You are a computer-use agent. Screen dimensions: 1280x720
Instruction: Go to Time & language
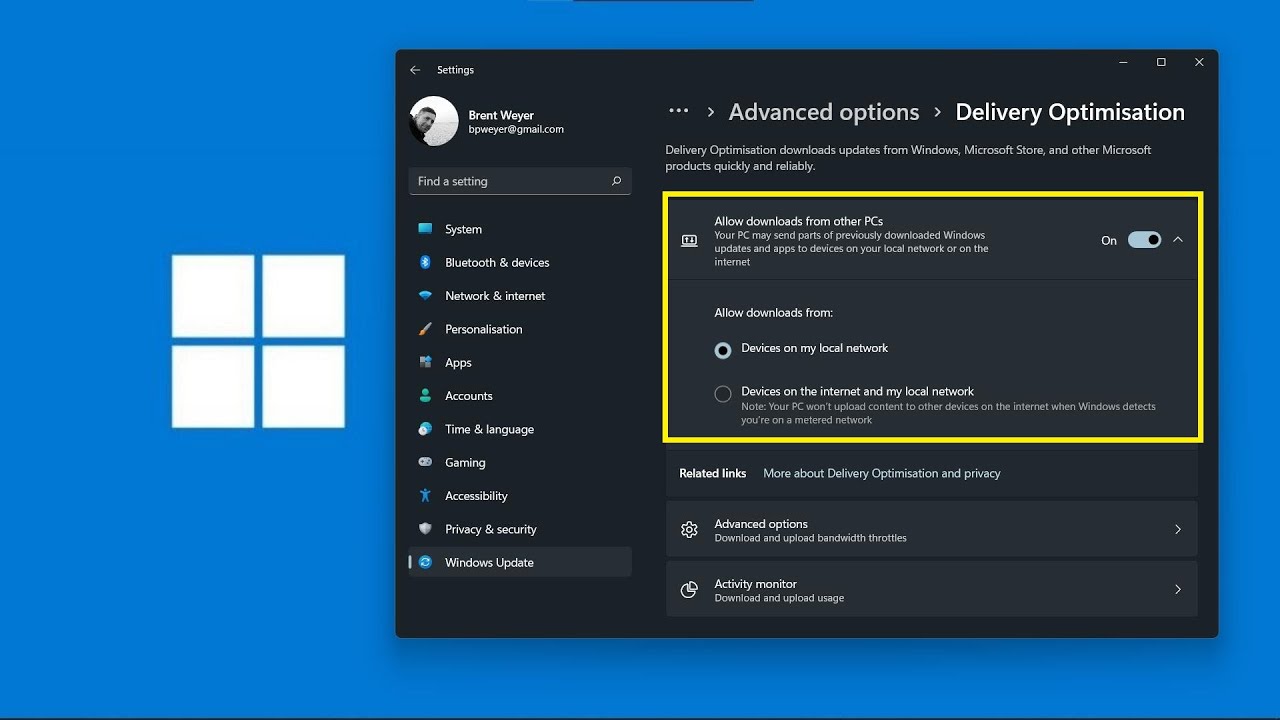[x=520, y=429]
